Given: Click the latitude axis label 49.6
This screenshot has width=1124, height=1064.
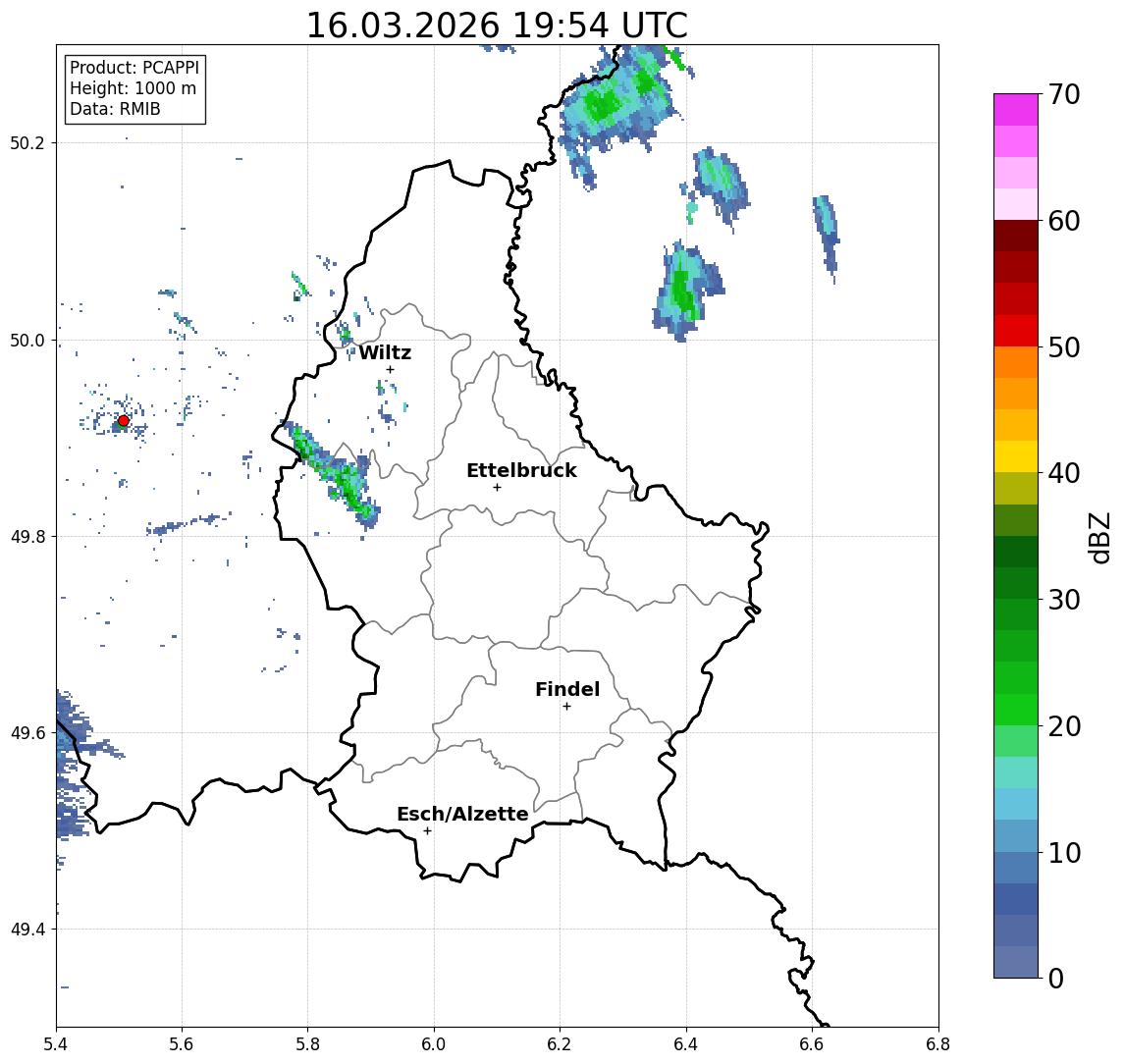Looking at the screenshot, I should [27, 733].
